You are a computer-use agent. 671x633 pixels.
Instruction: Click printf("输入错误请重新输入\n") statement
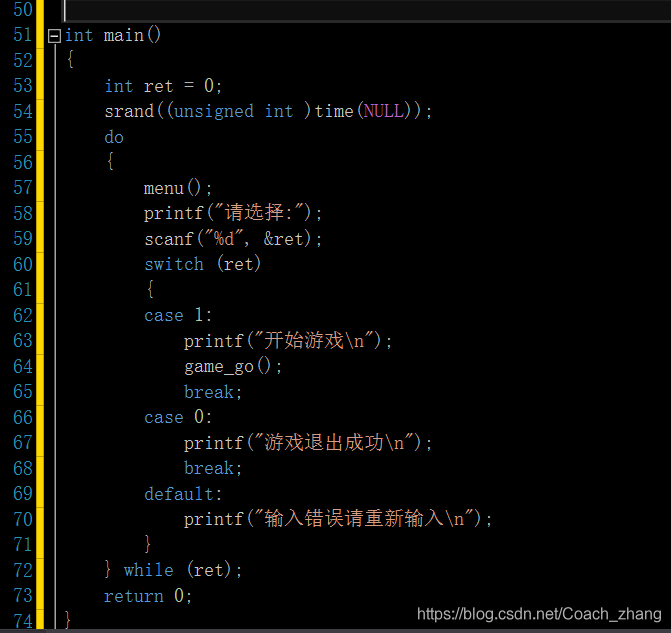tap(338, 519)
